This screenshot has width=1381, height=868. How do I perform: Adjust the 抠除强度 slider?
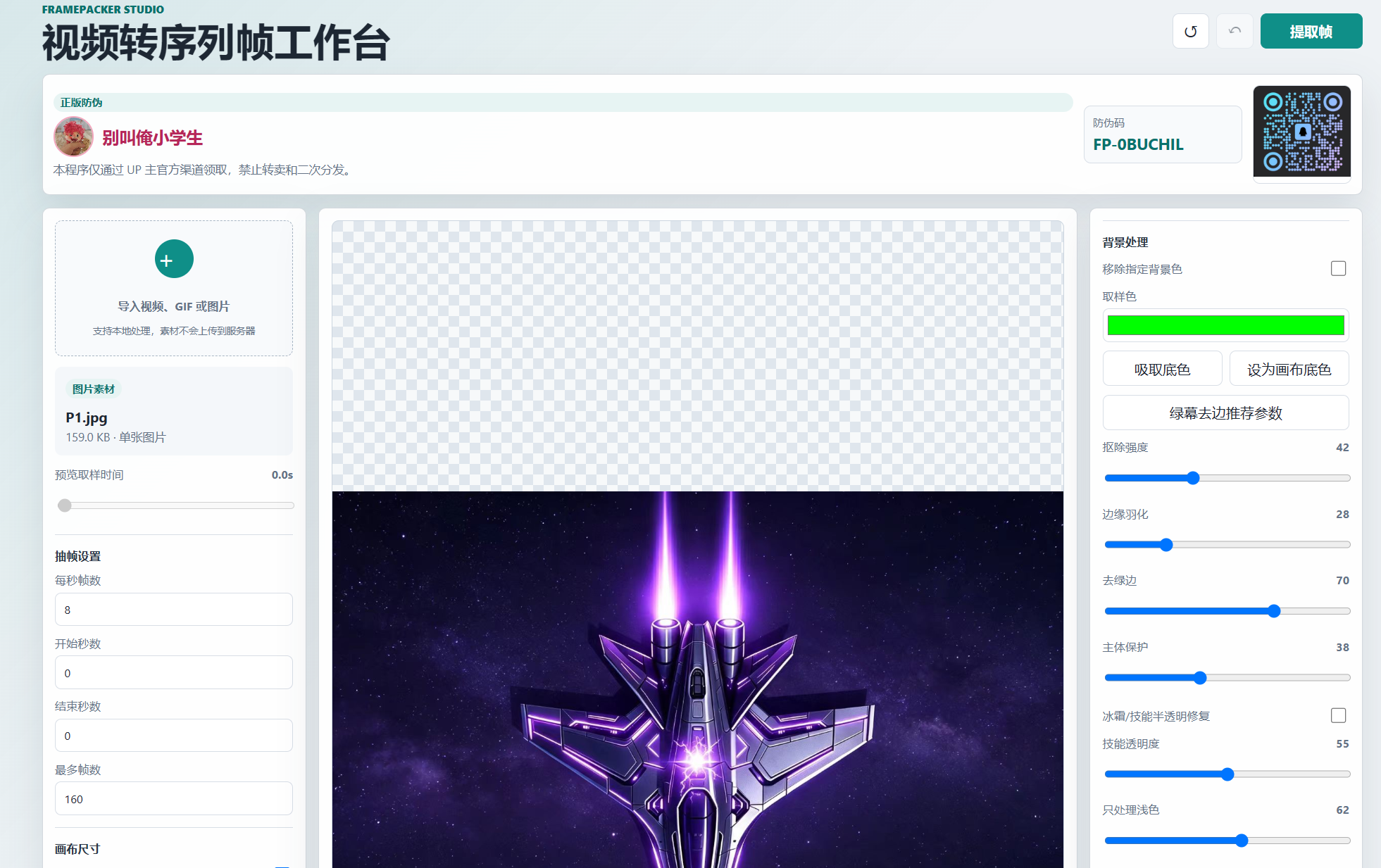[x=1227, y=478]
